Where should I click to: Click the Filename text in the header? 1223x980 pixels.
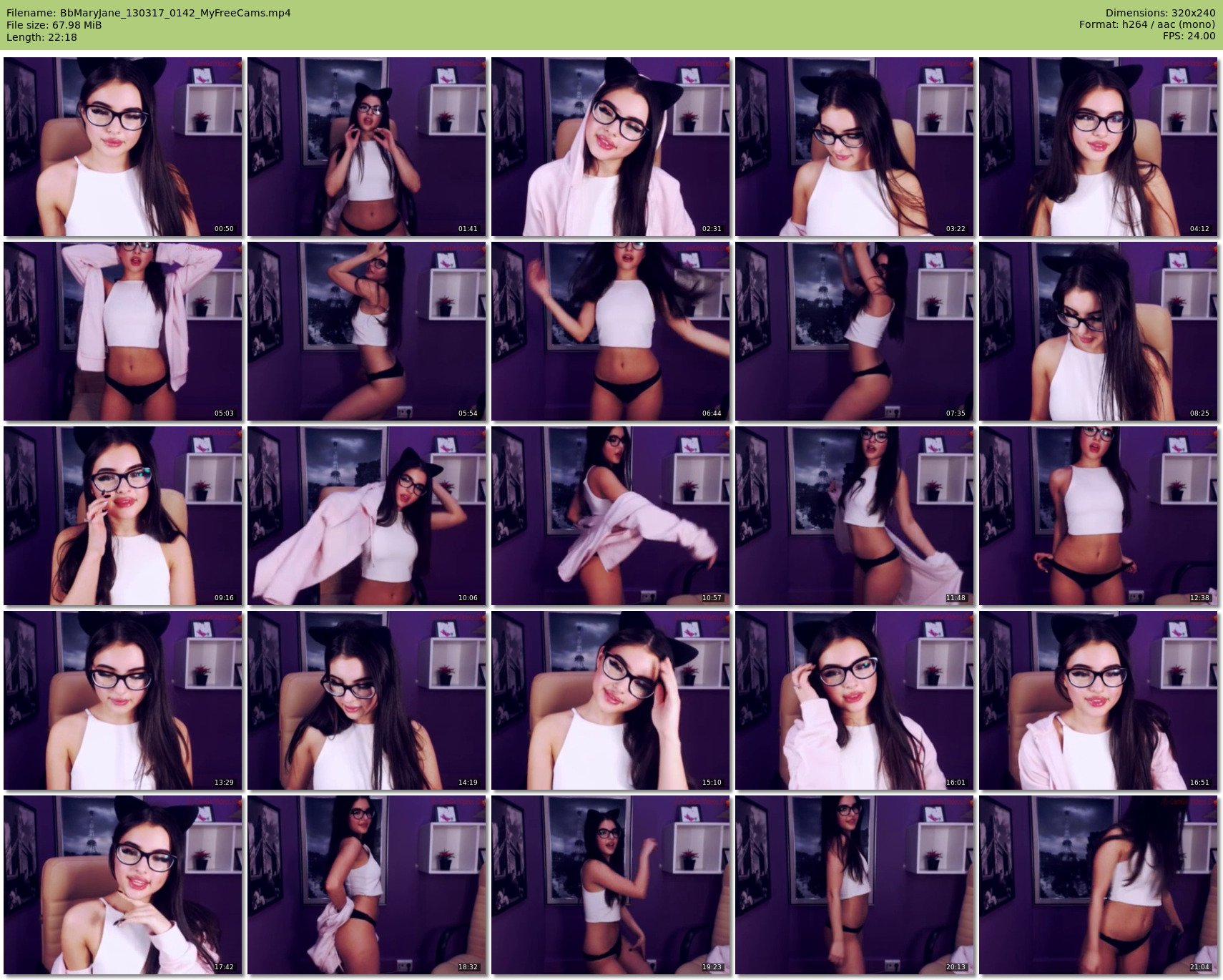[149, 13]
